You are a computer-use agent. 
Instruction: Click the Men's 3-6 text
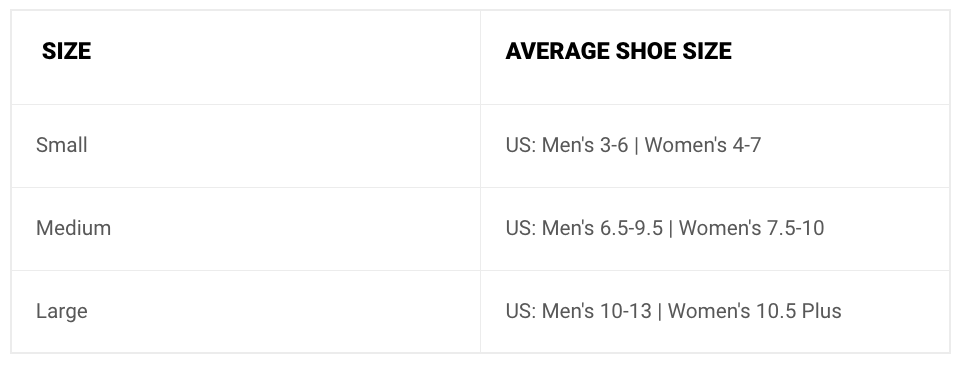click(x=585, y=145)
